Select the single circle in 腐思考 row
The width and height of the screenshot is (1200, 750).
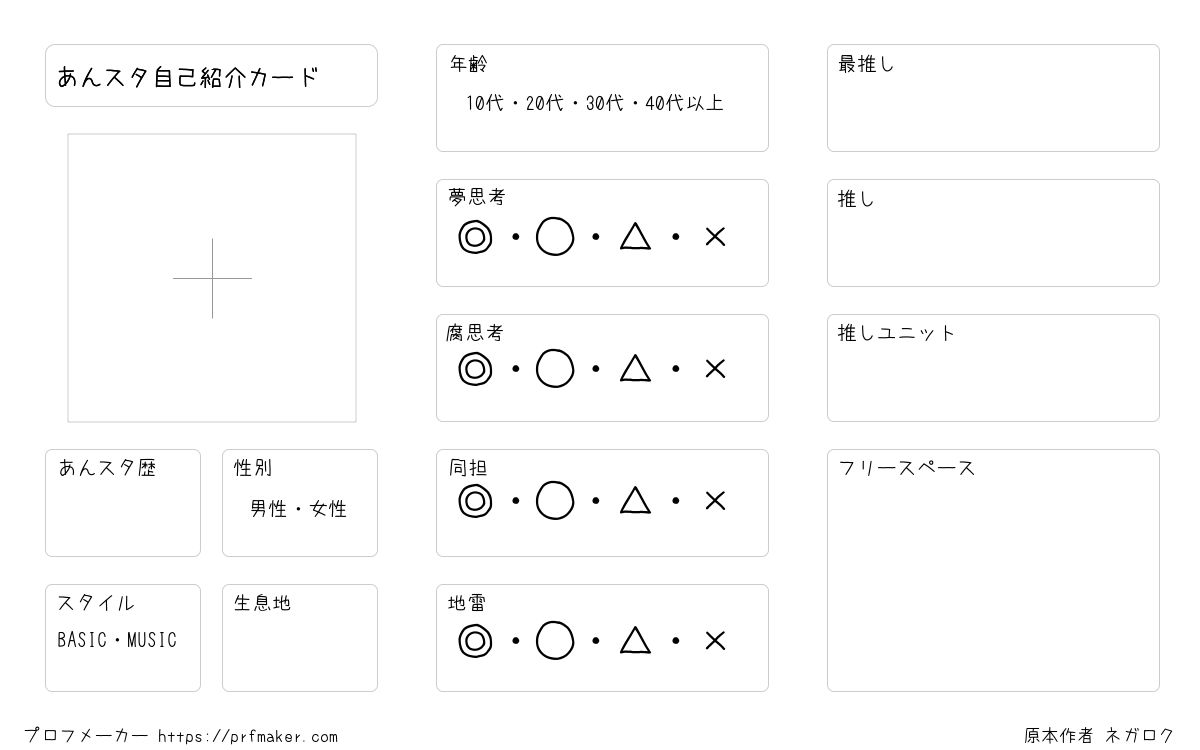click(x=555, y=369)
